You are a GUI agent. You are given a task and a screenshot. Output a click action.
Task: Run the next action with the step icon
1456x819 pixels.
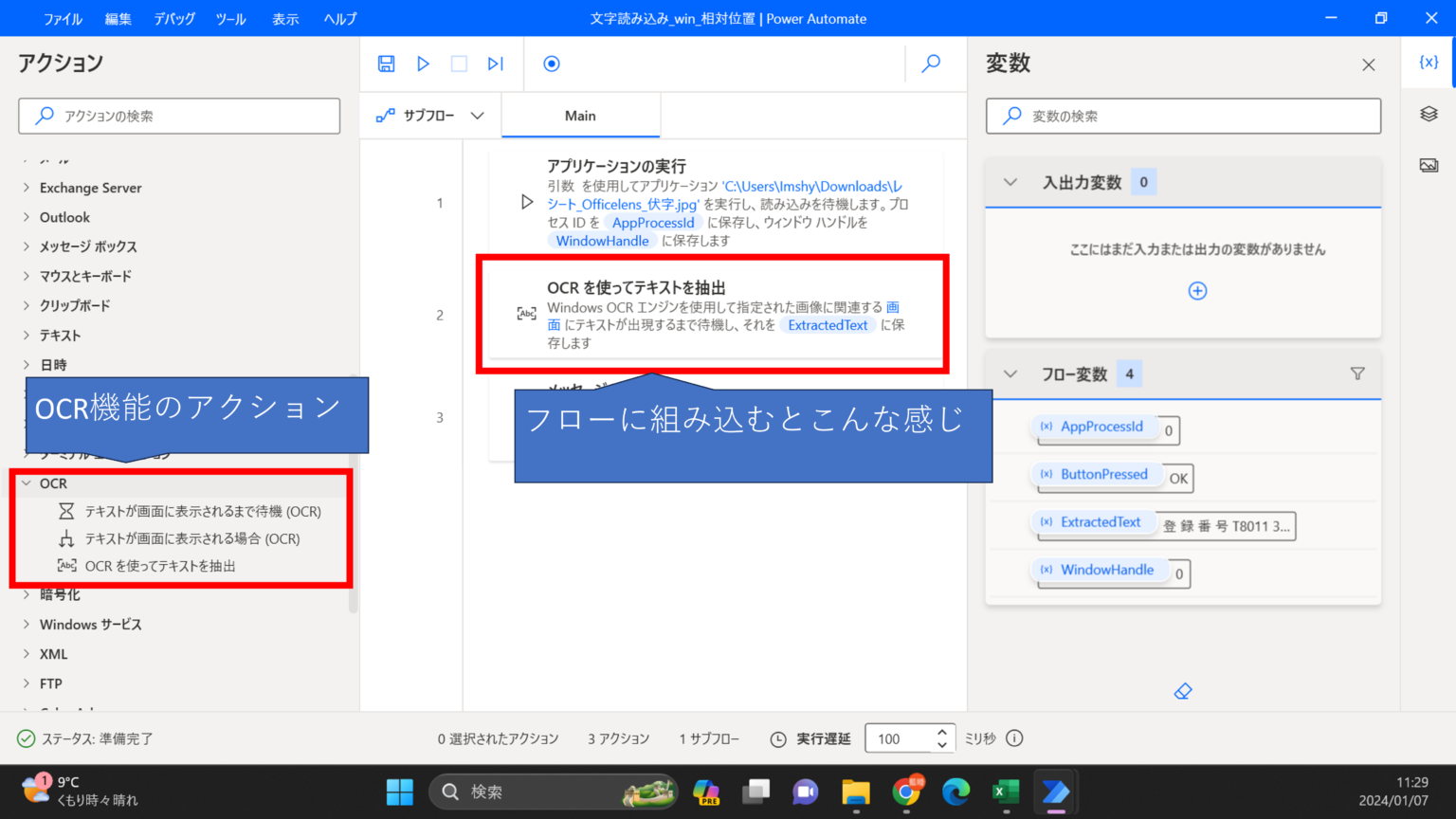pos(495,64)
